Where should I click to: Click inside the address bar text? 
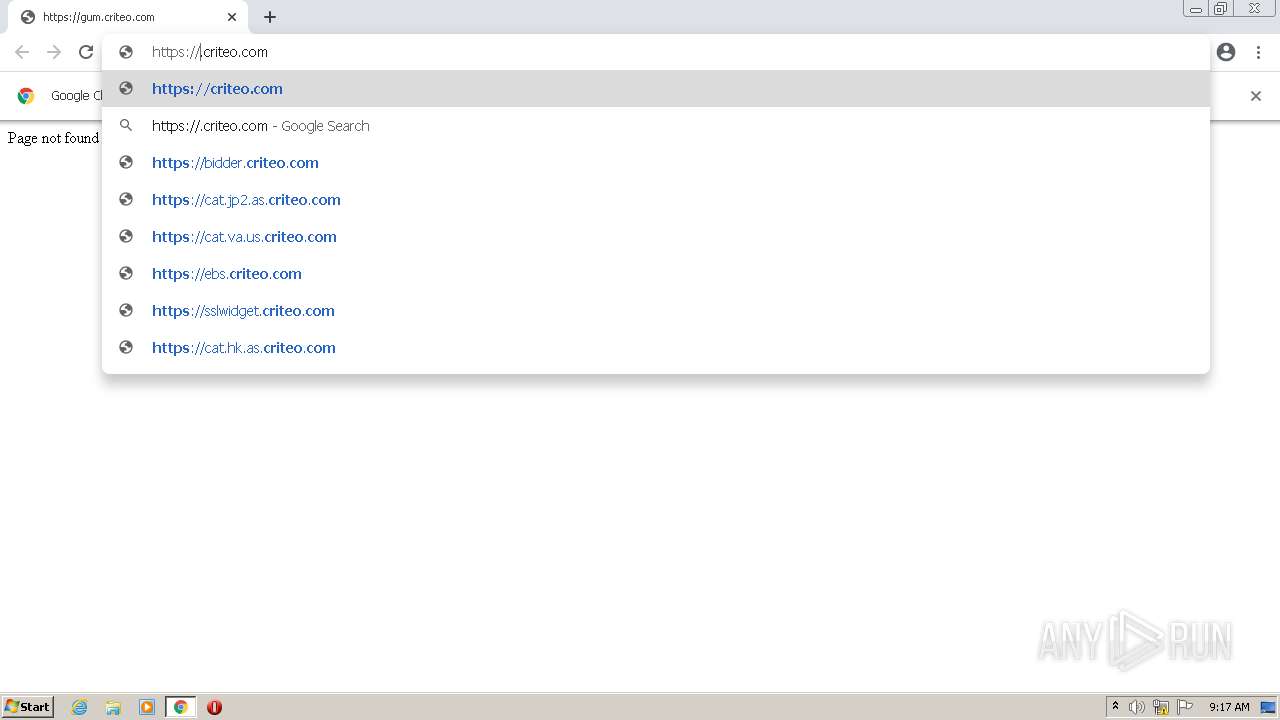[210, 52]
